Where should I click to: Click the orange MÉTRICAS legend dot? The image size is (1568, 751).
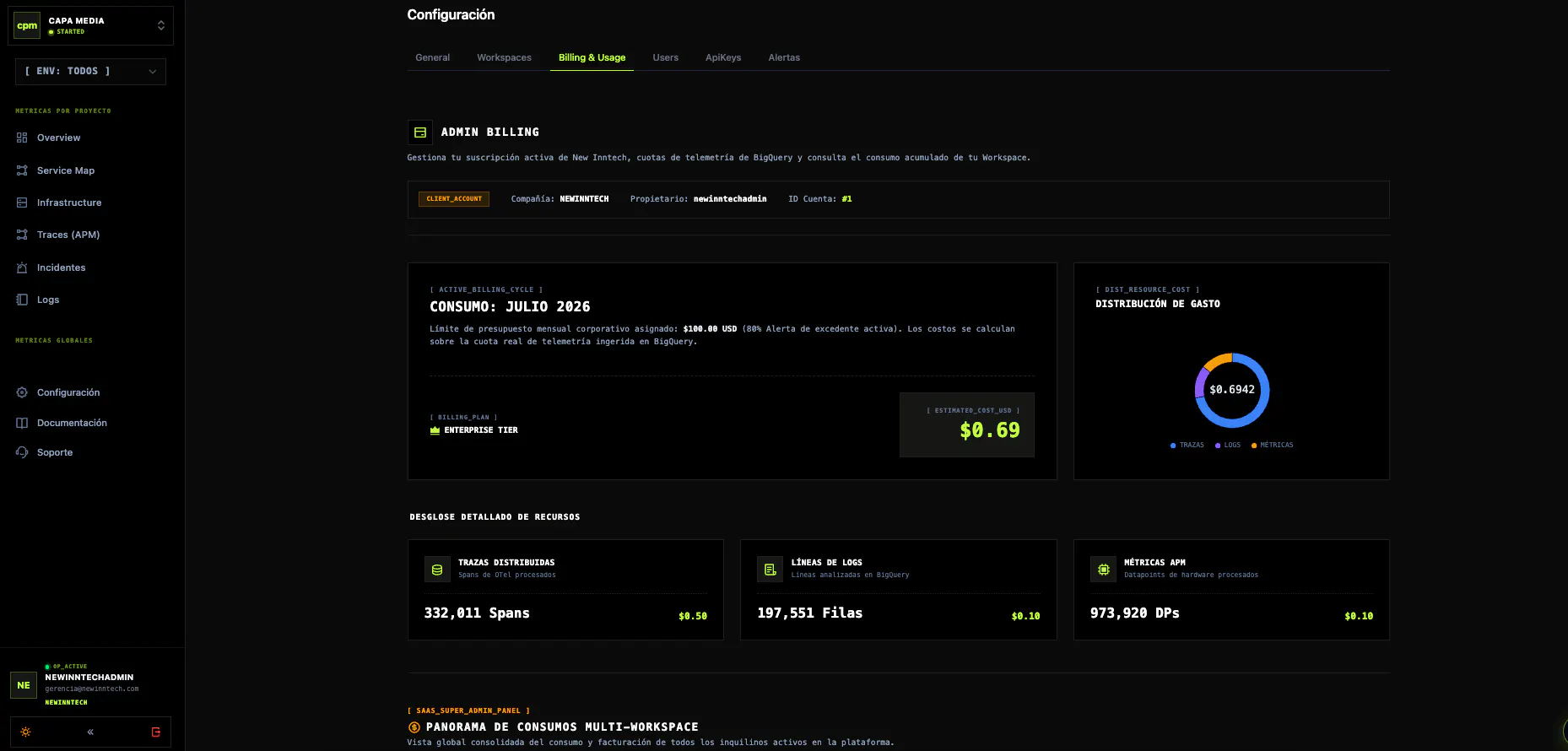tap(1254, 446)
